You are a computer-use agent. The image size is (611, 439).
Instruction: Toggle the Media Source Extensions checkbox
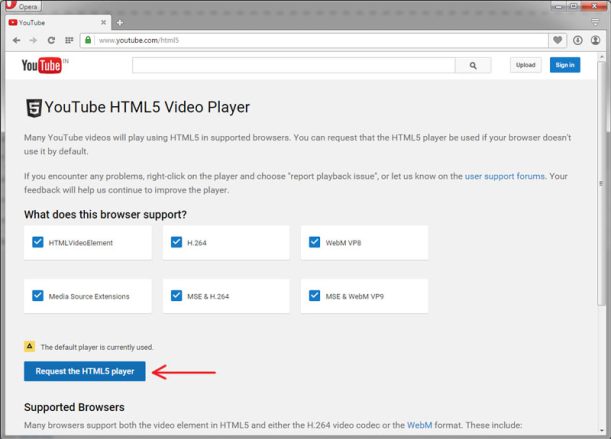coord(38,295)
